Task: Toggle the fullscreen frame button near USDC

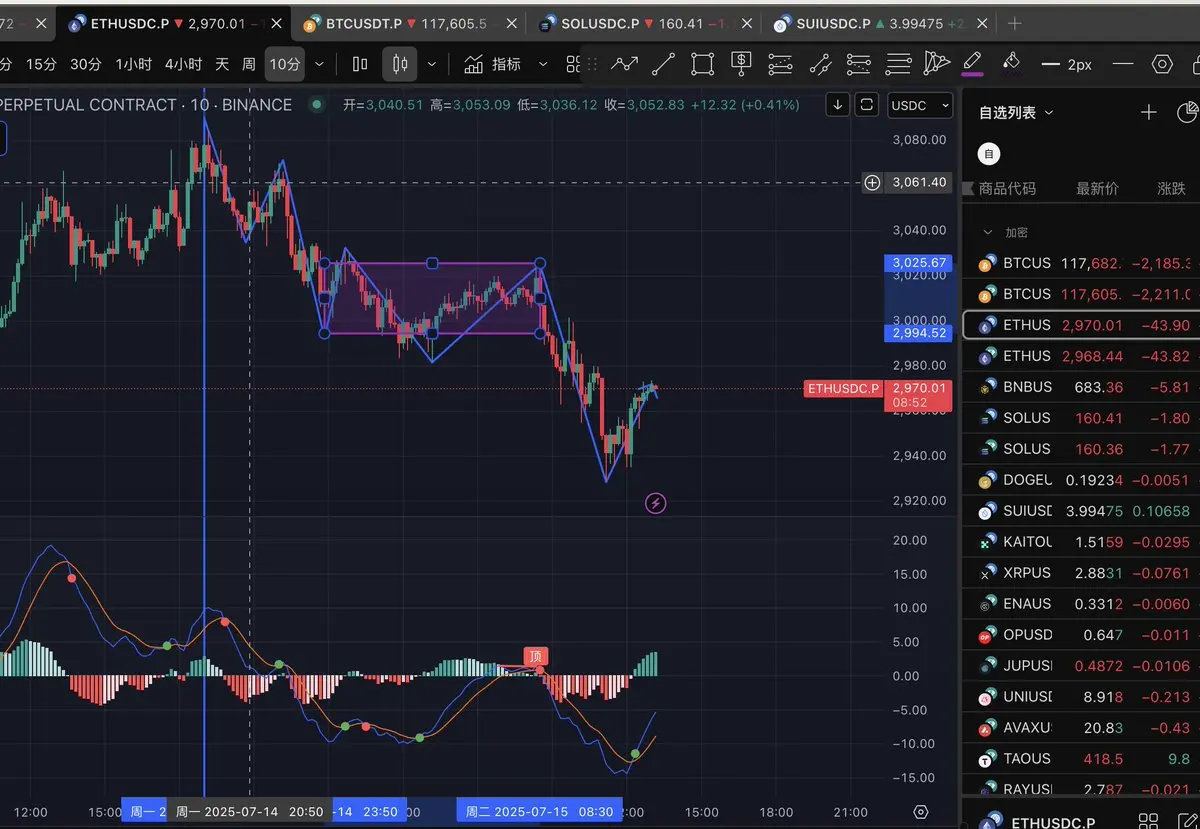Action: (x=866, y=105)
